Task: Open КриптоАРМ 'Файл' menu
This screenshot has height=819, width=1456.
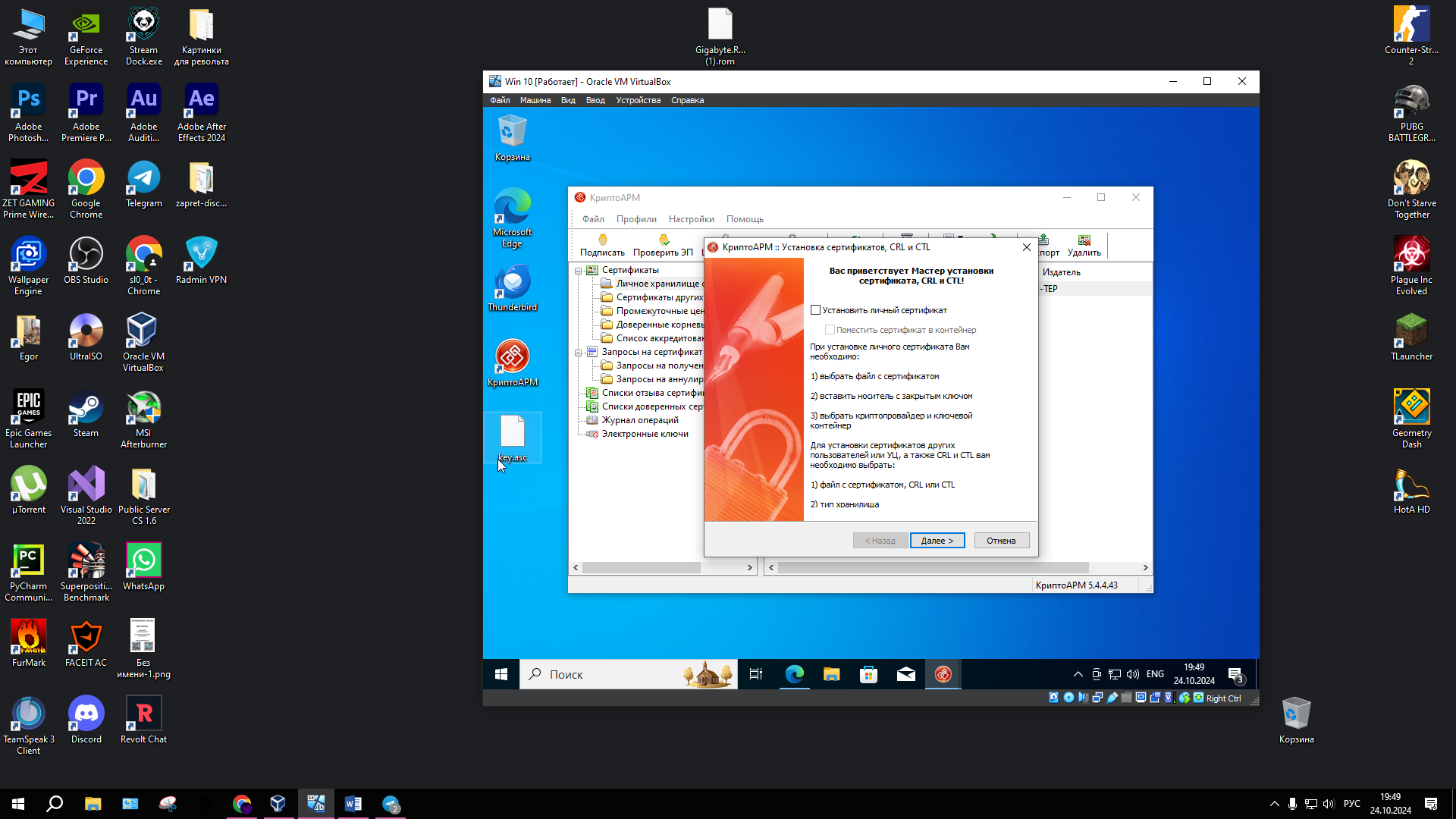Action: tap(593, 219)
